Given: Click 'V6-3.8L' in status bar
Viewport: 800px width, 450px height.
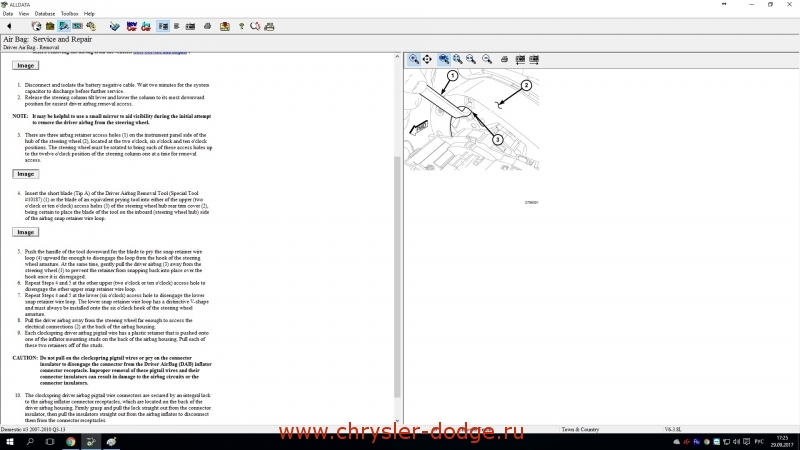Looking at the screenshot, I should click(x=673, y=430).
